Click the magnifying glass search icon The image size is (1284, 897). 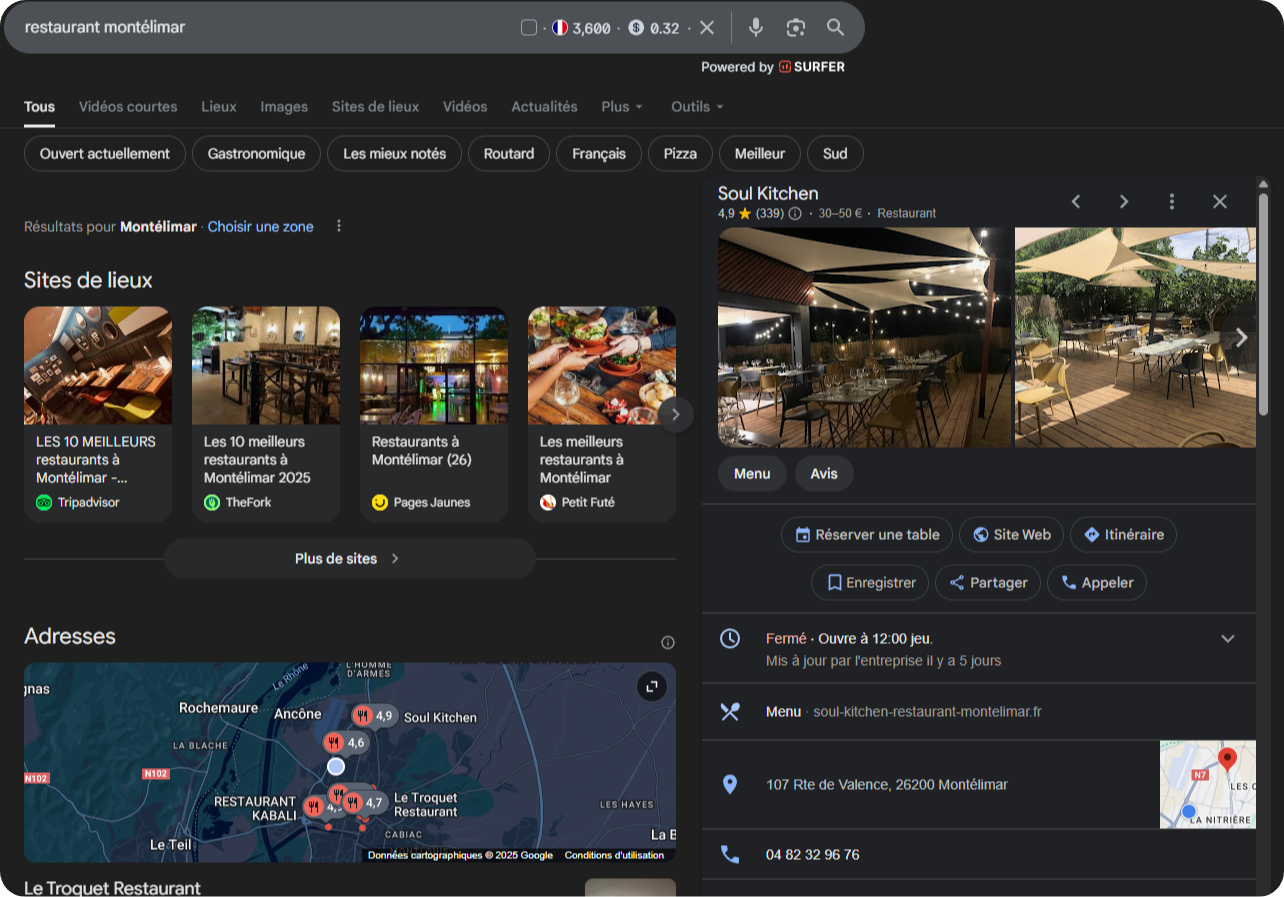click(x=835, y=28)
